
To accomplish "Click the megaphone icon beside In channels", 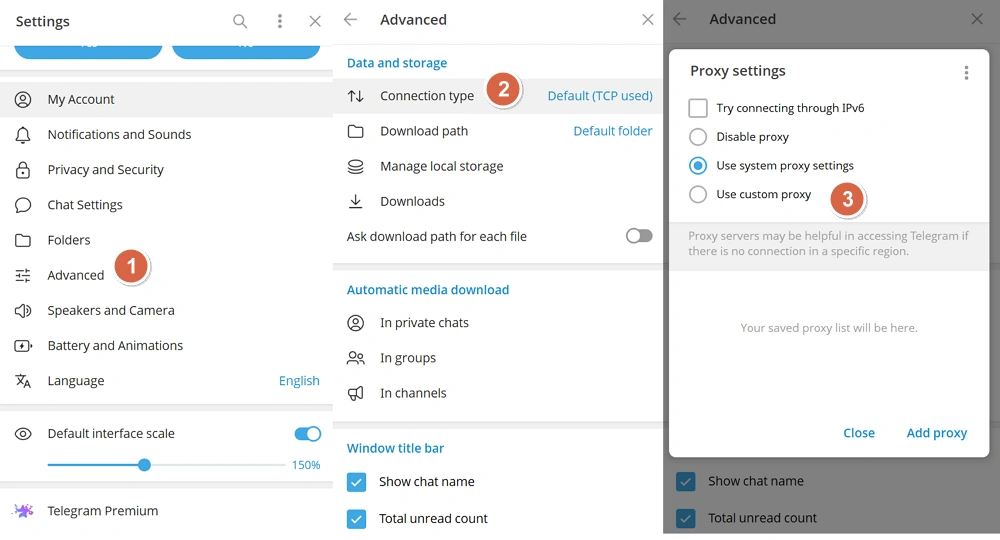I will click(355, 393).
